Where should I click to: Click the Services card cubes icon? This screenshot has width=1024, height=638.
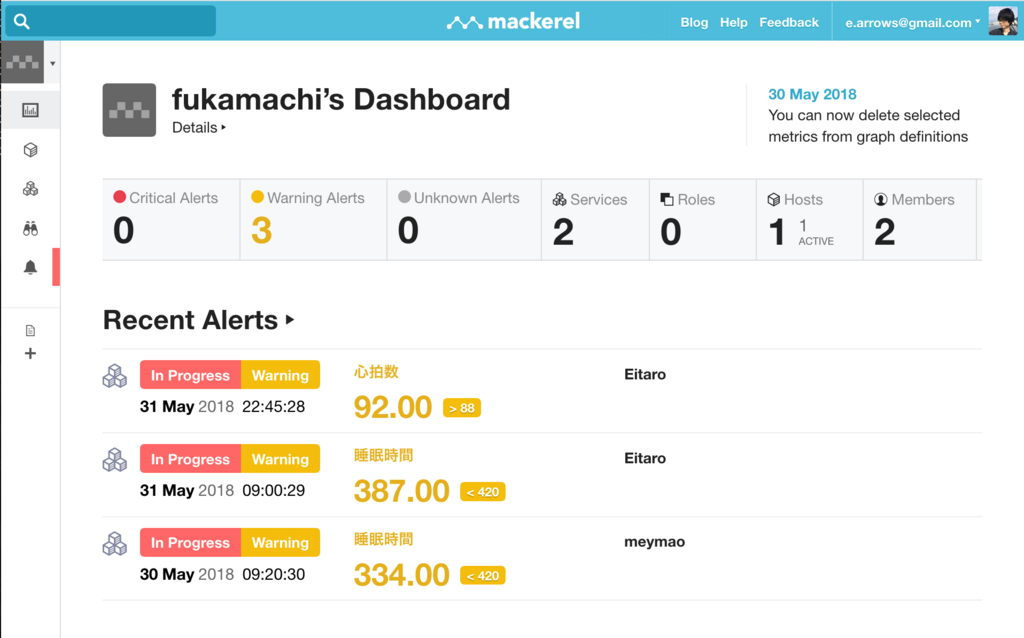point(559,199)
